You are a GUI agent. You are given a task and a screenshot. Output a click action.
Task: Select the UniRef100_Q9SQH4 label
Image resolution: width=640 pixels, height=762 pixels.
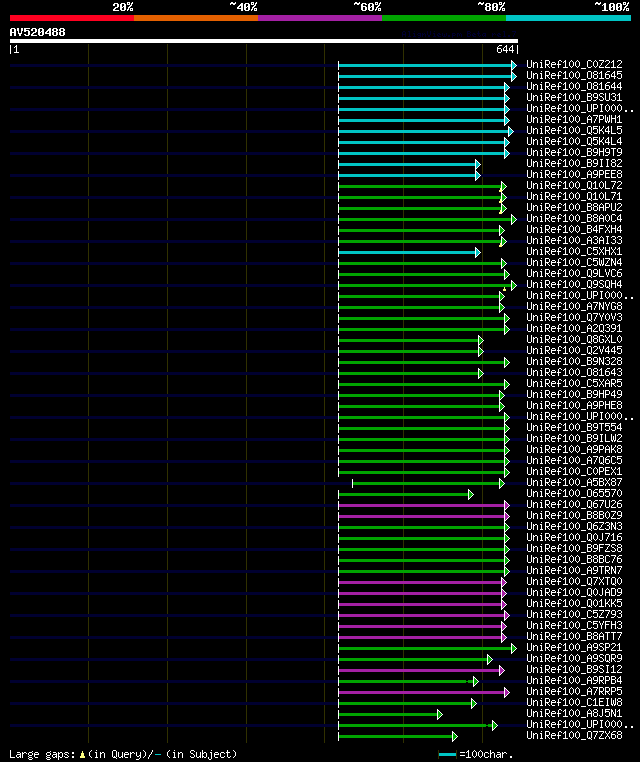pyautogui.click(x=574, y=284)
